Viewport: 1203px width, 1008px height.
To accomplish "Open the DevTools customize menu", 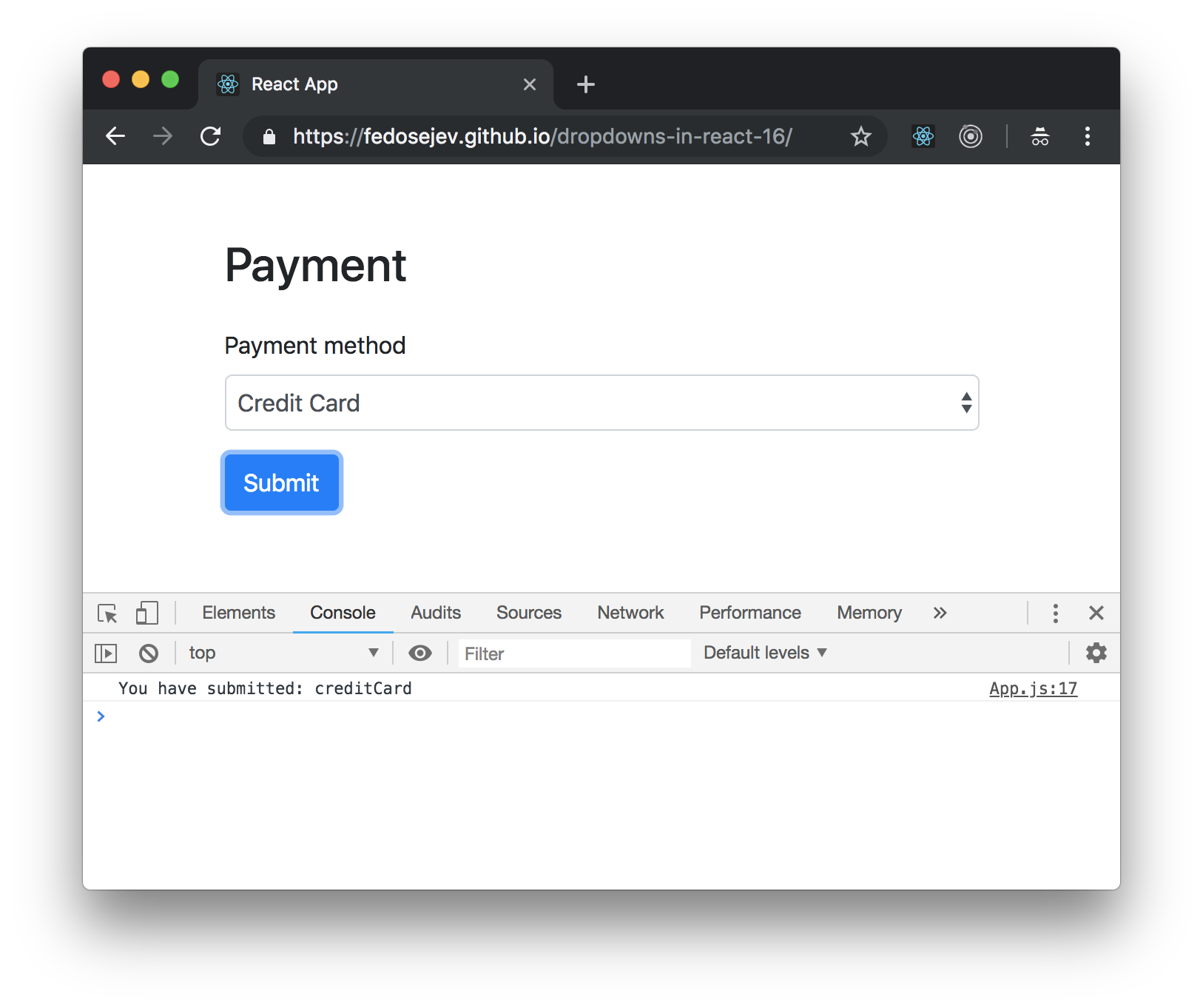I will point(1055,614).
